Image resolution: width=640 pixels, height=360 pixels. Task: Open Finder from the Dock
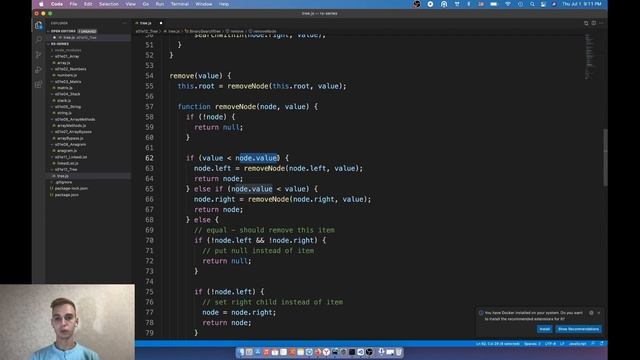click(x=241, y=352)
